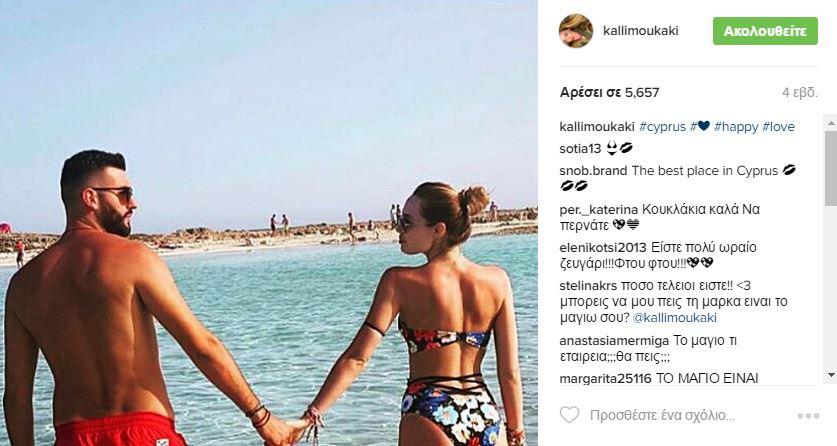Like the post with the heart icon
This screenshot has width=837, height=446.
(x=570, y=415)
